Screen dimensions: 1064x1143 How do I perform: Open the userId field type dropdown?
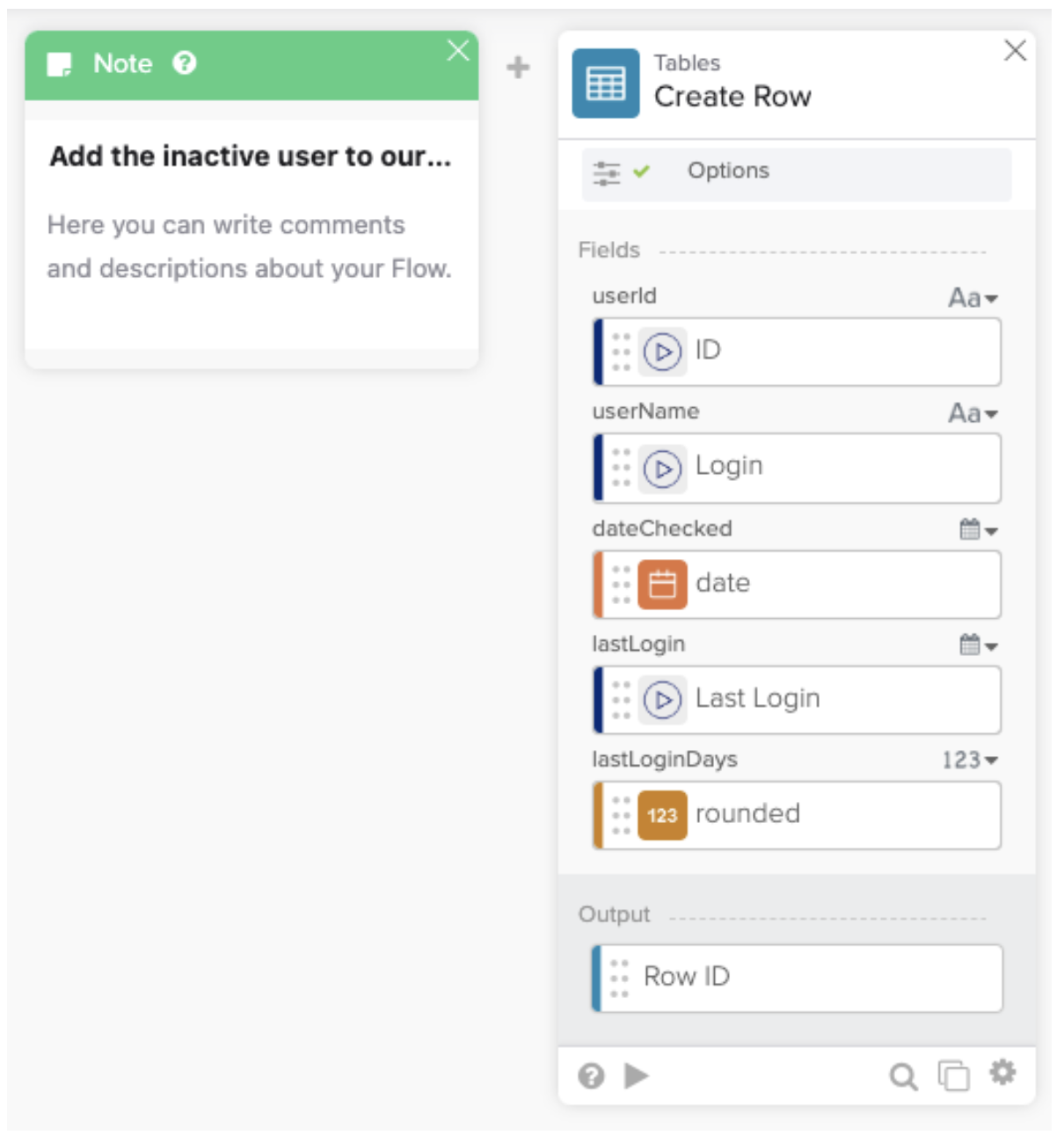(x=973, y=298)
